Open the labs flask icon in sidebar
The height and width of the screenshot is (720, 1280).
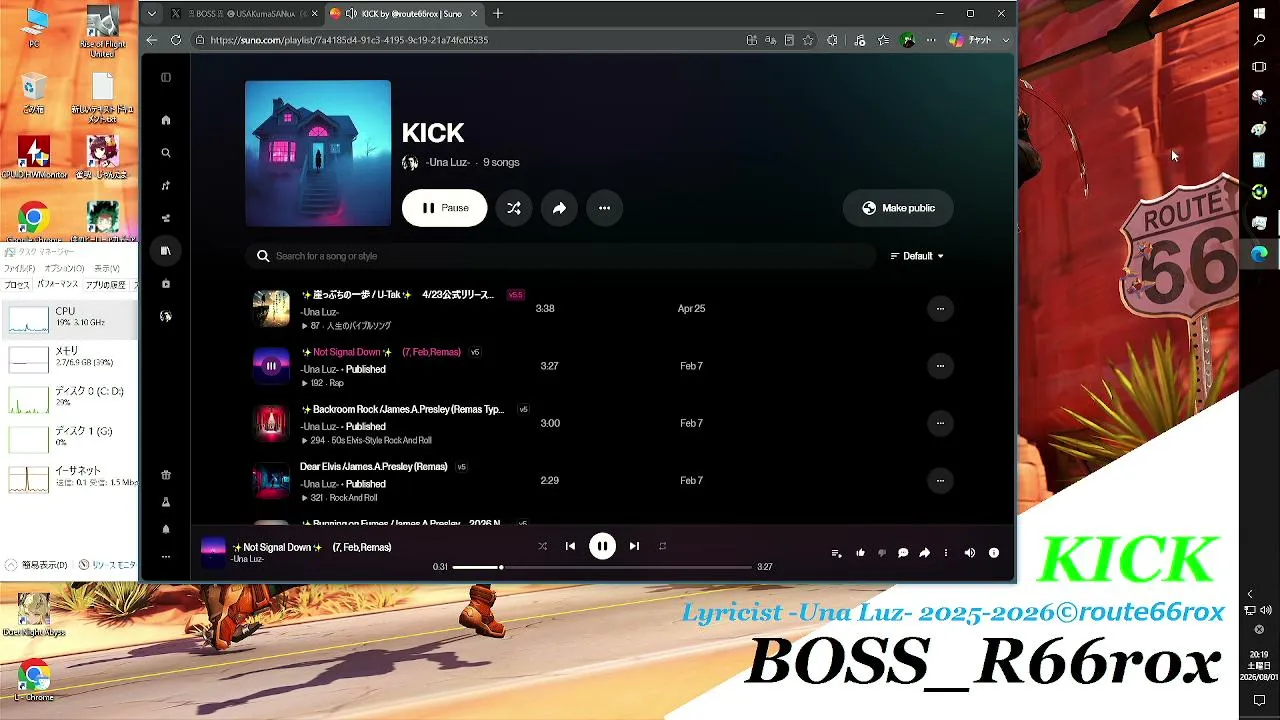(x=166, y=502)
